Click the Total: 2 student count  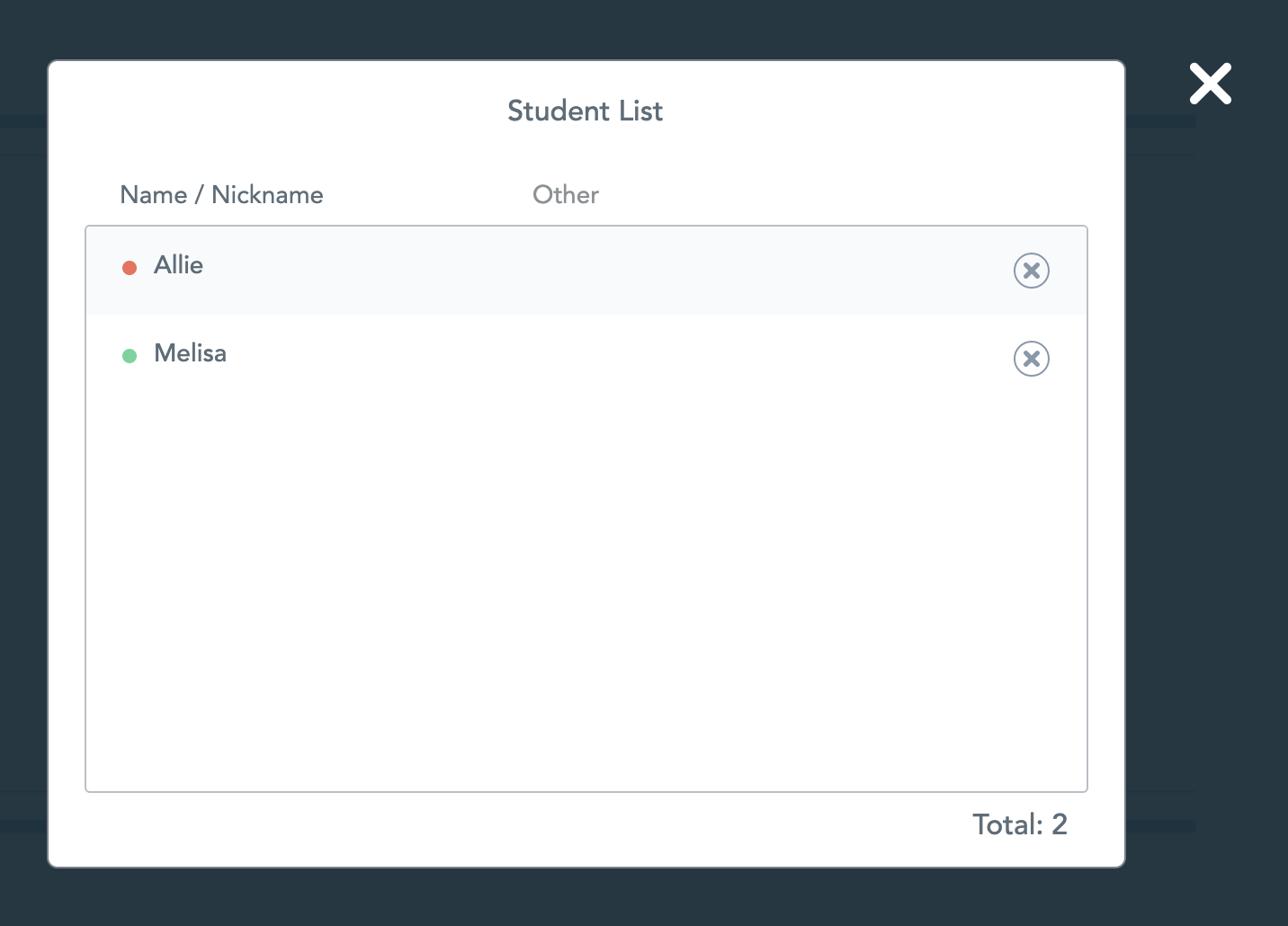pos(1019,824)
